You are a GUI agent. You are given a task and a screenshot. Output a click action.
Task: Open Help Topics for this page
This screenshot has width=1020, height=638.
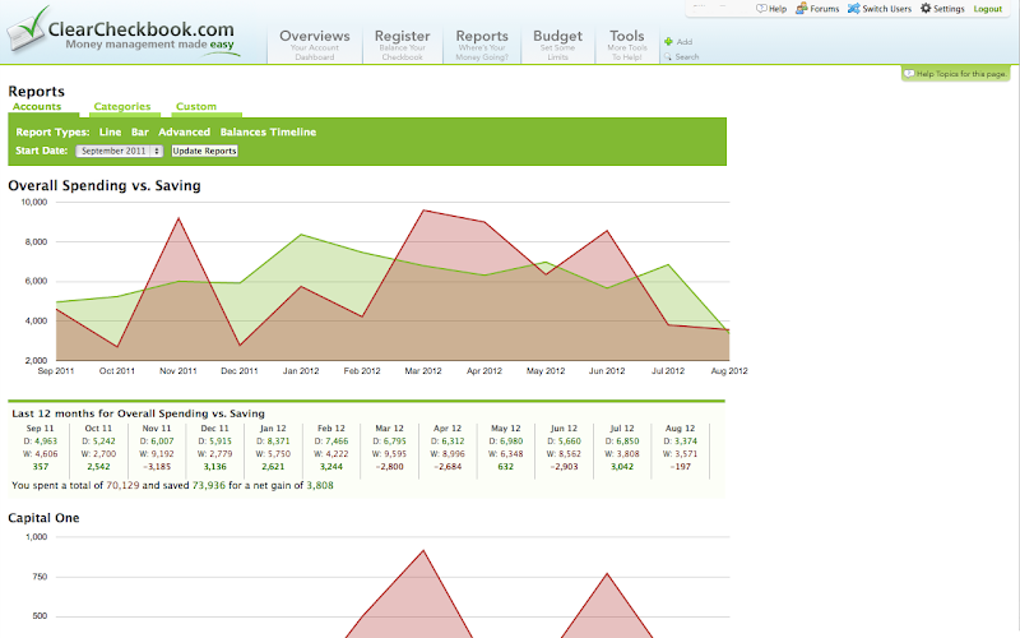coord(956,73)
